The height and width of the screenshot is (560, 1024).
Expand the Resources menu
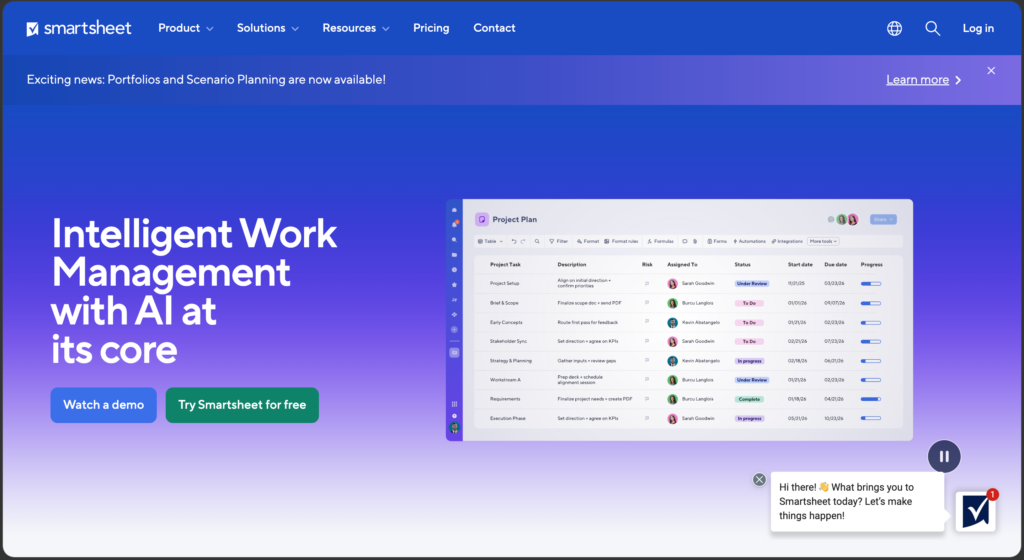coord(356,28)
